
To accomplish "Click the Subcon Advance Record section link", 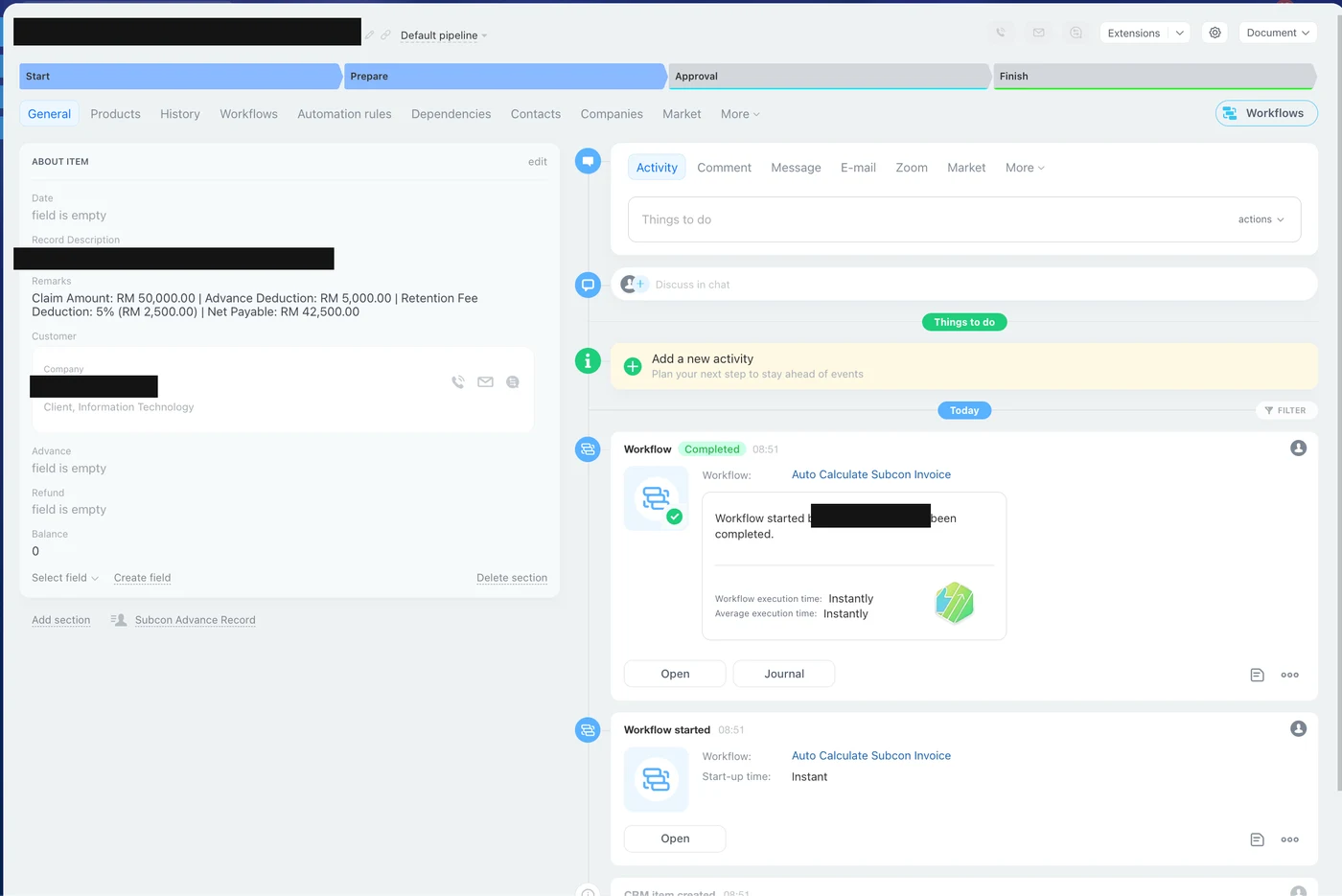I will [195, 620].
